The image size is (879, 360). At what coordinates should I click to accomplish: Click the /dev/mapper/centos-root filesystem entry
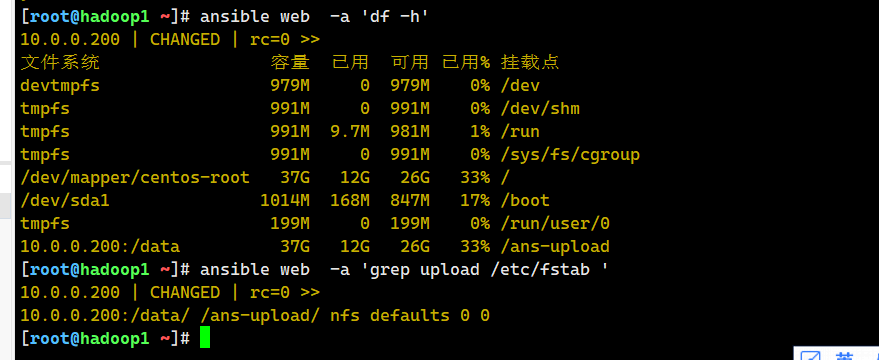(x=135, y=178)
